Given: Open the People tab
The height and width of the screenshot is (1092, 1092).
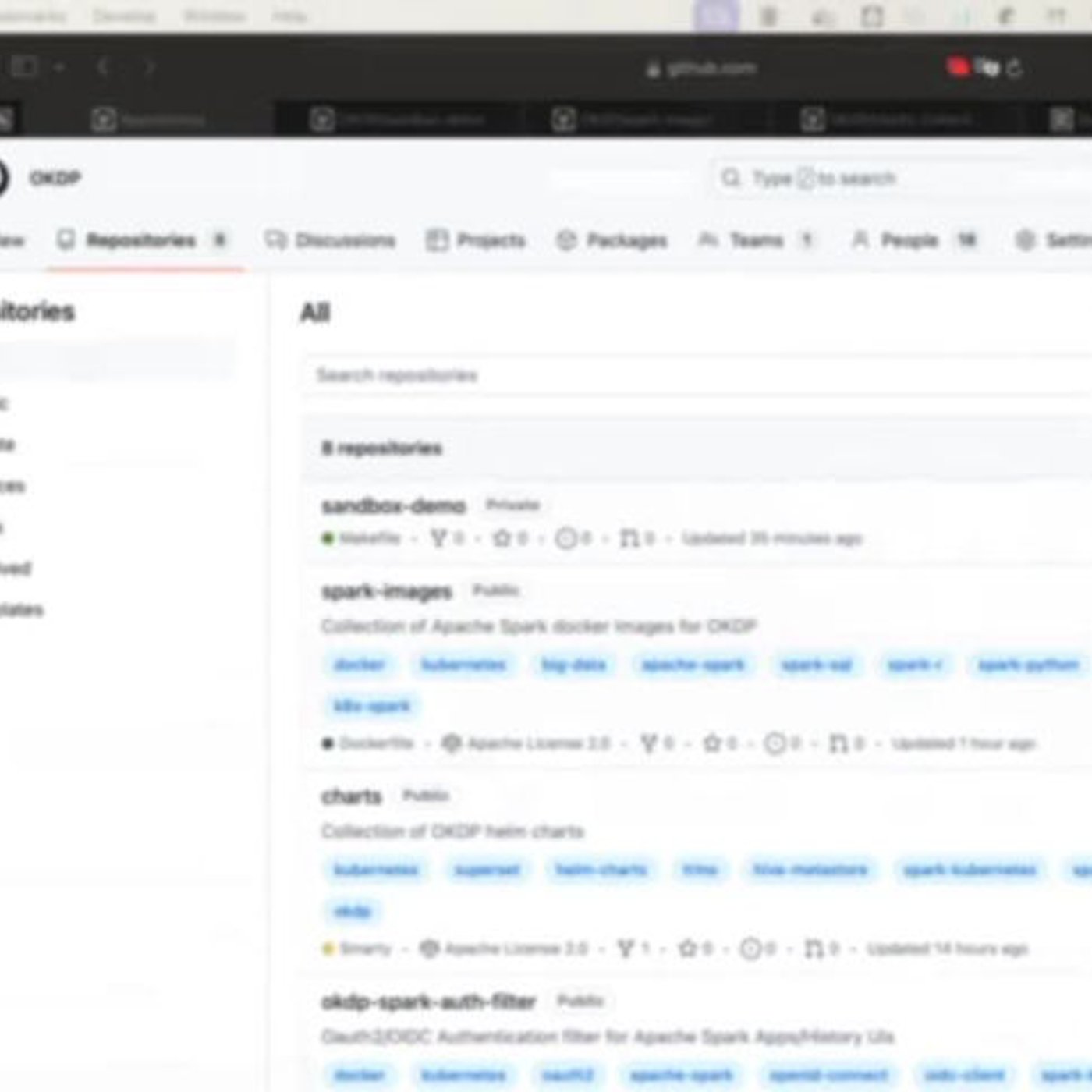Looking at the screenshot, I should [914, 240].
